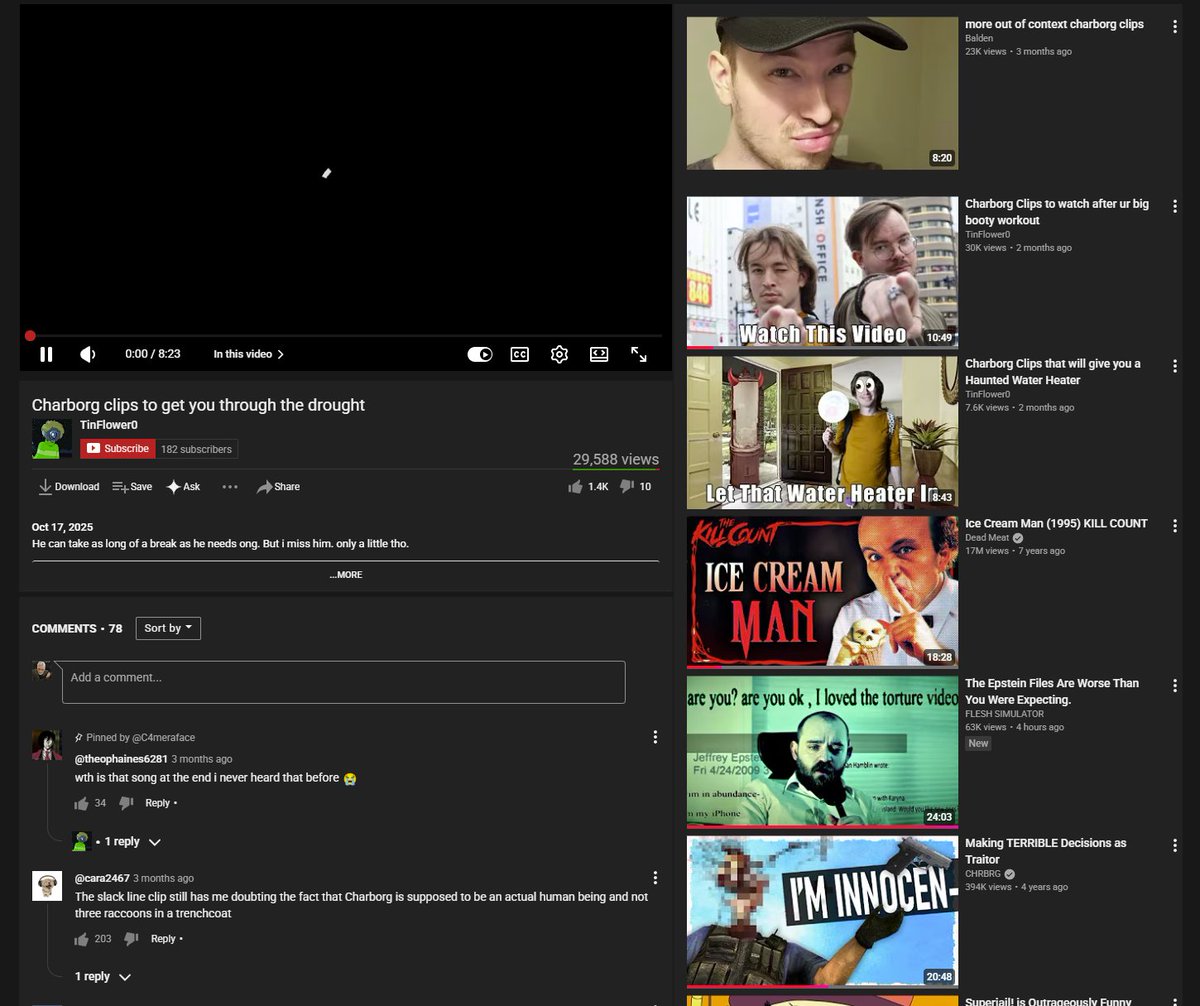Download the video
This screenshot has height=1006, width=1200.
[69, 487]
